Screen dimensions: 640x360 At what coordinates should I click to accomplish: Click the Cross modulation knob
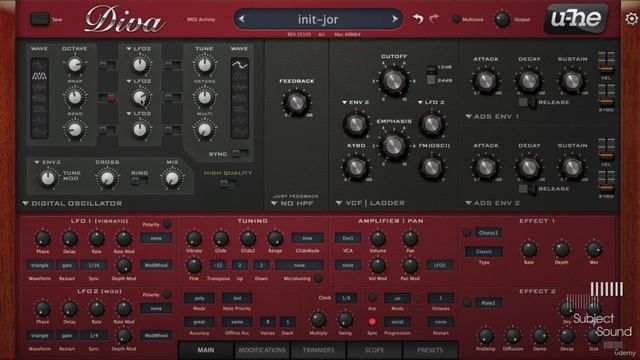tap(107, 178)
